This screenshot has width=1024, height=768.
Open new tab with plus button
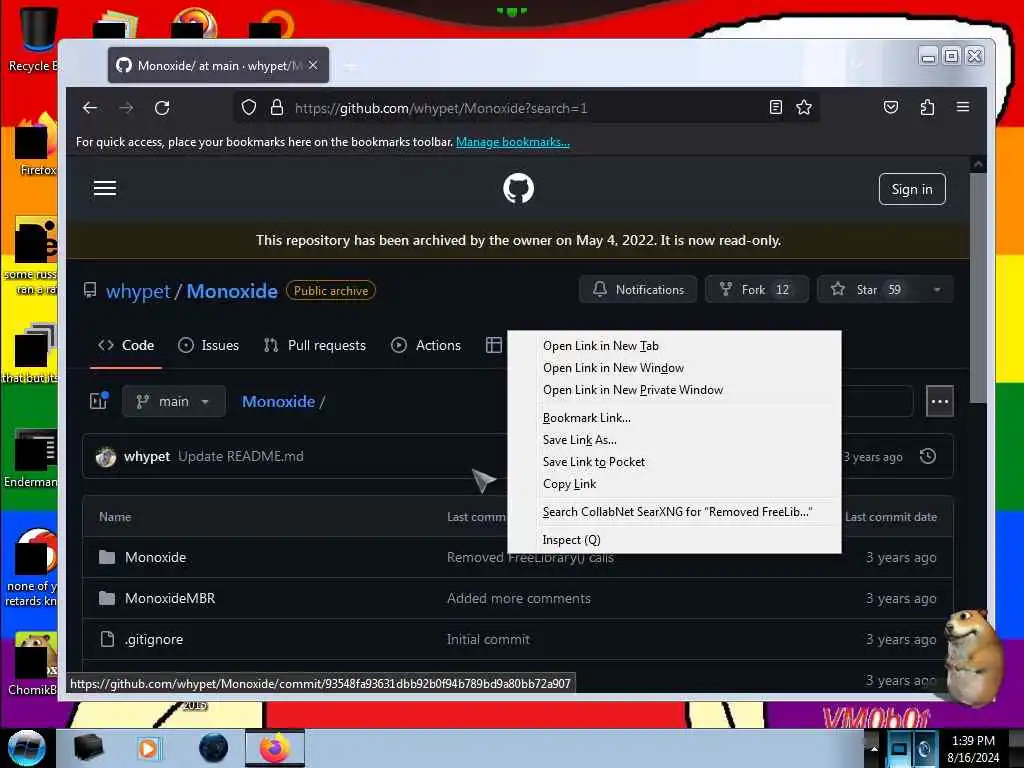pyautogui.click(x=351, y=66)
